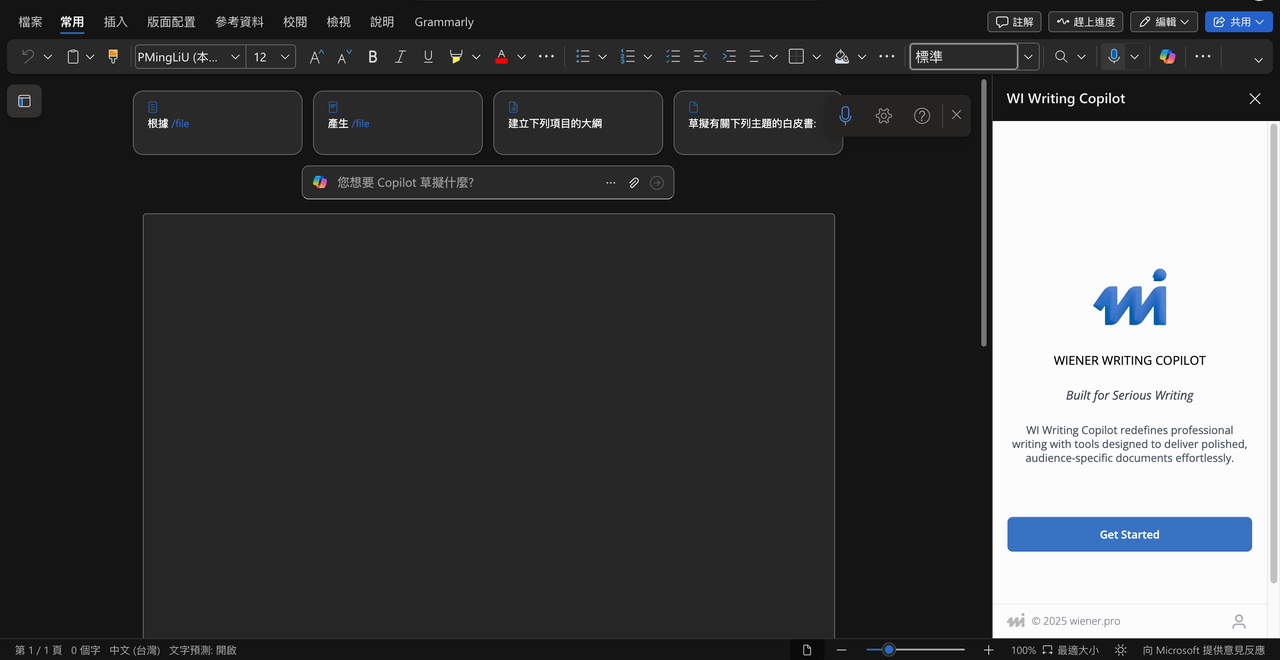The width and height of the screenshot is (1280, 660).
Task: Insert a checklist from the toolbar
Action: (673, 57)
